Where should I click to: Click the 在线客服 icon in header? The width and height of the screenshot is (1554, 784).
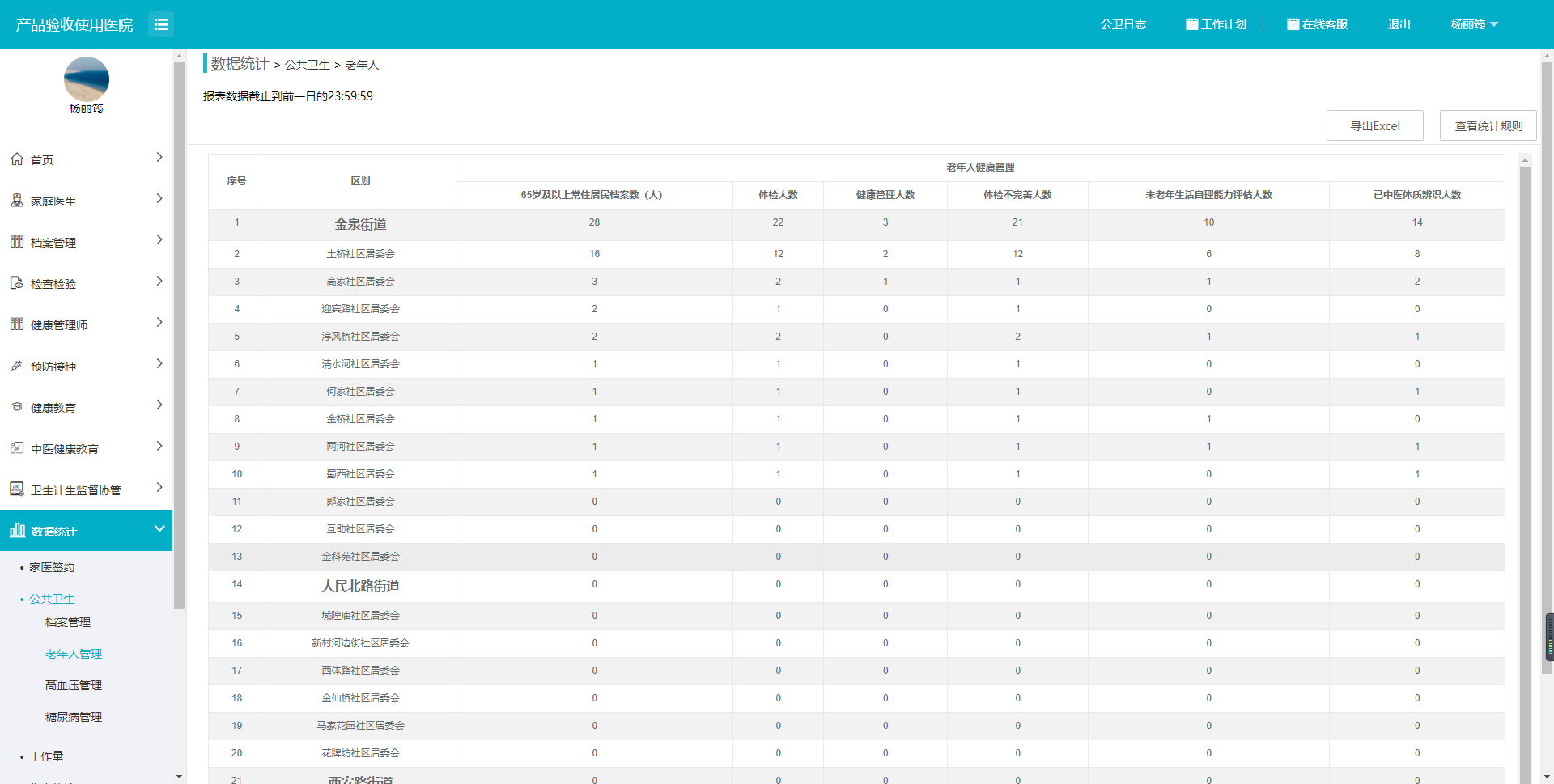1293,24
